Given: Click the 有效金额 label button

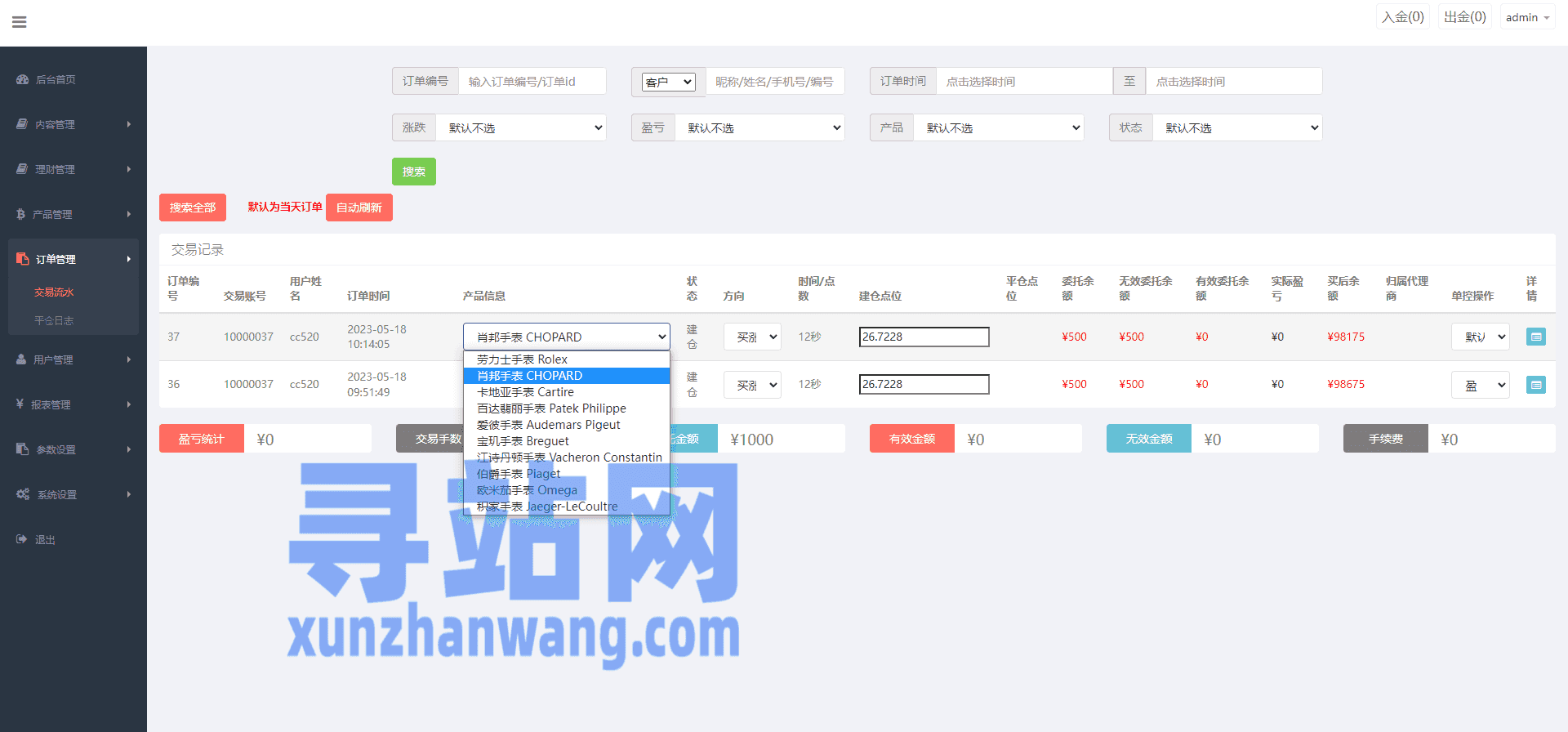Looking at the screenshot, I should click(x=912, y=439).
